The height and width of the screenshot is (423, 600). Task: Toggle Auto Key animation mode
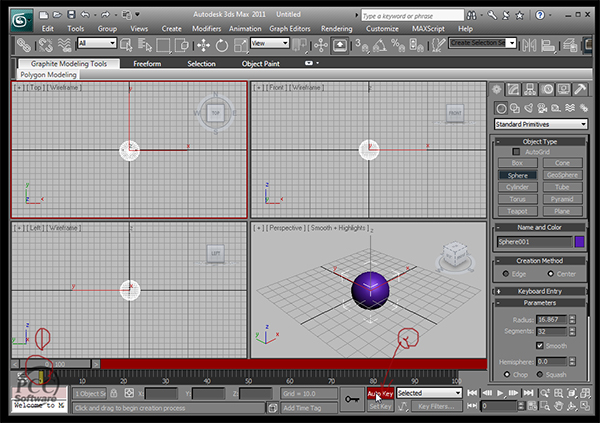(380, 393)
